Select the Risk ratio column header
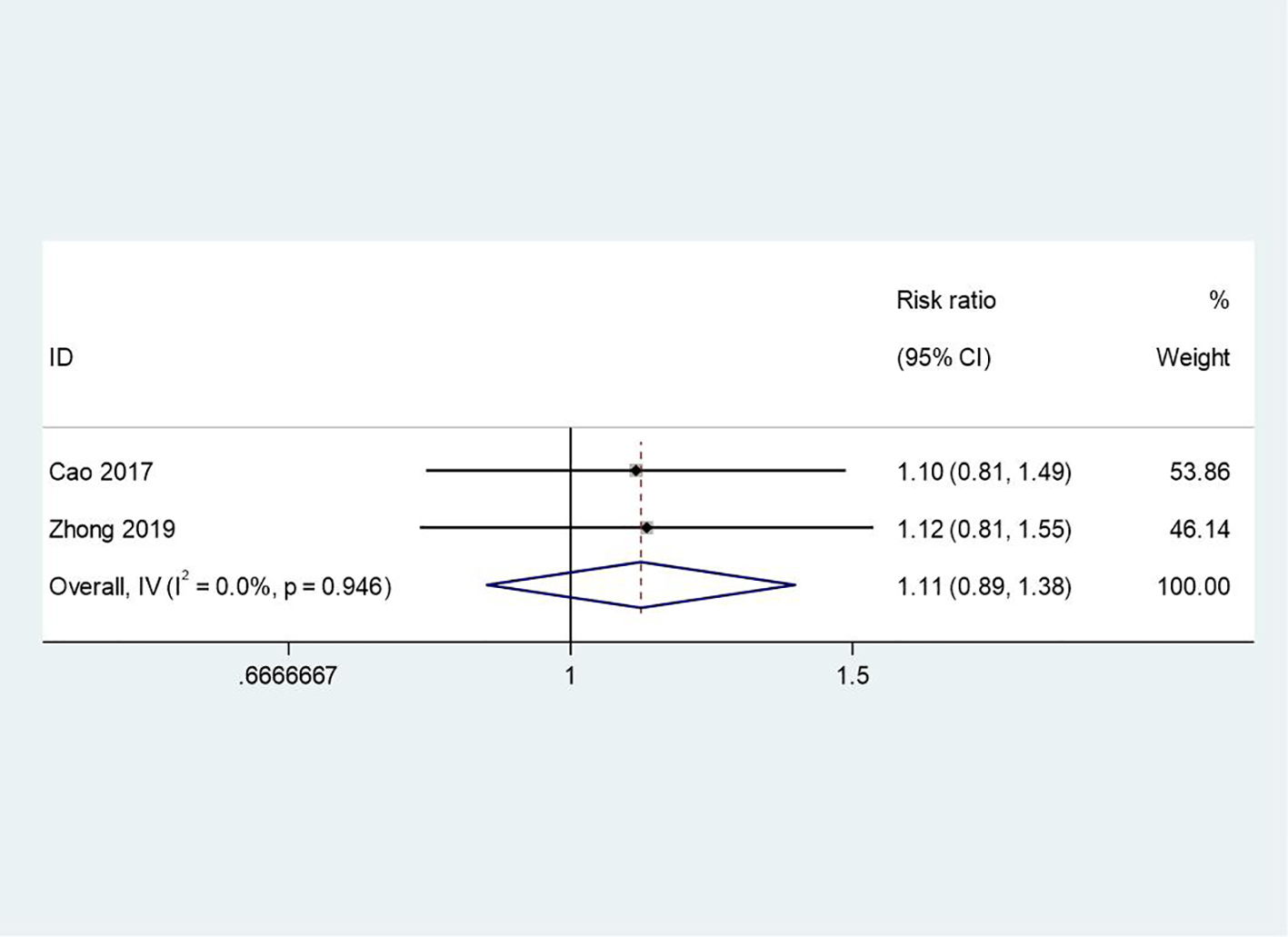The image size is (1288, 937). 945,300
